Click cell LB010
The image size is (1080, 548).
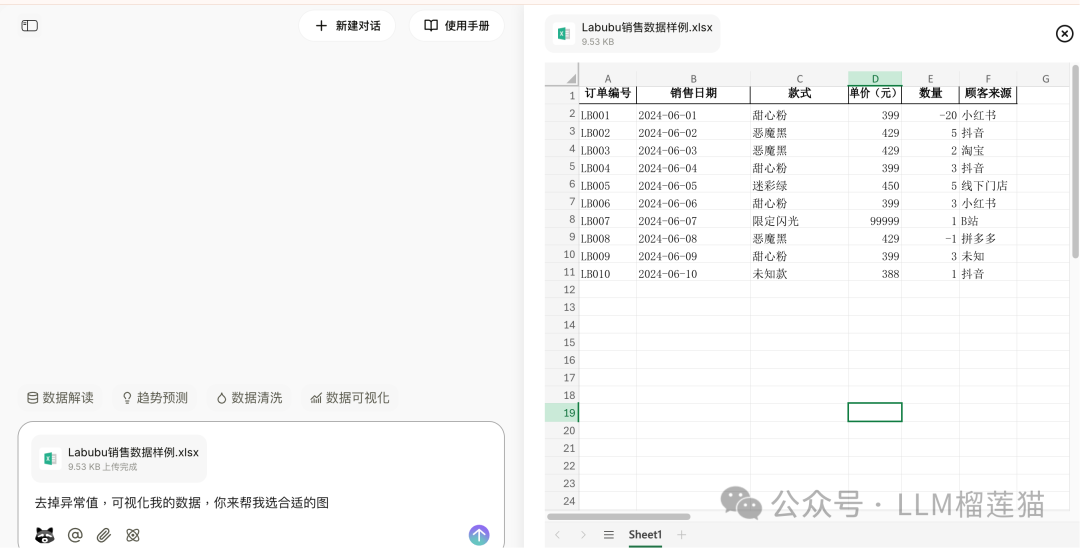(x=608, y=274)
